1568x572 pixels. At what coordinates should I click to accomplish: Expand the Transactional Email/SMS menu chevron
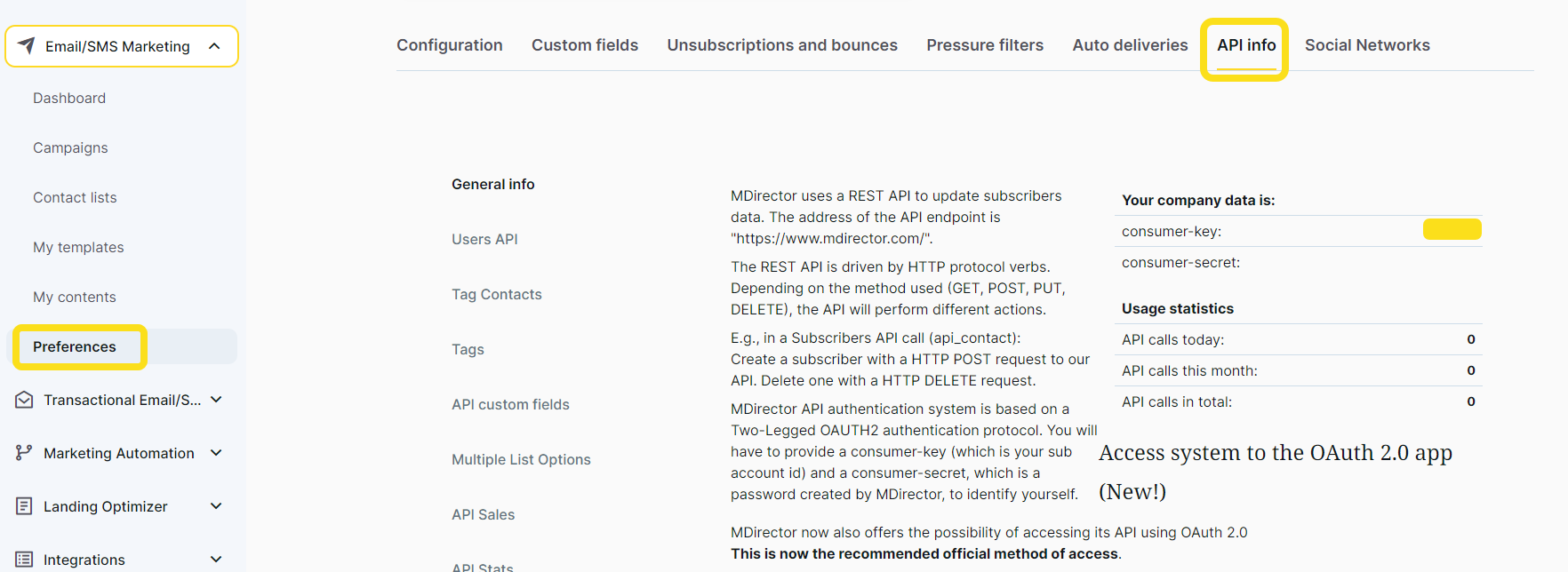(x=216, y=400)
